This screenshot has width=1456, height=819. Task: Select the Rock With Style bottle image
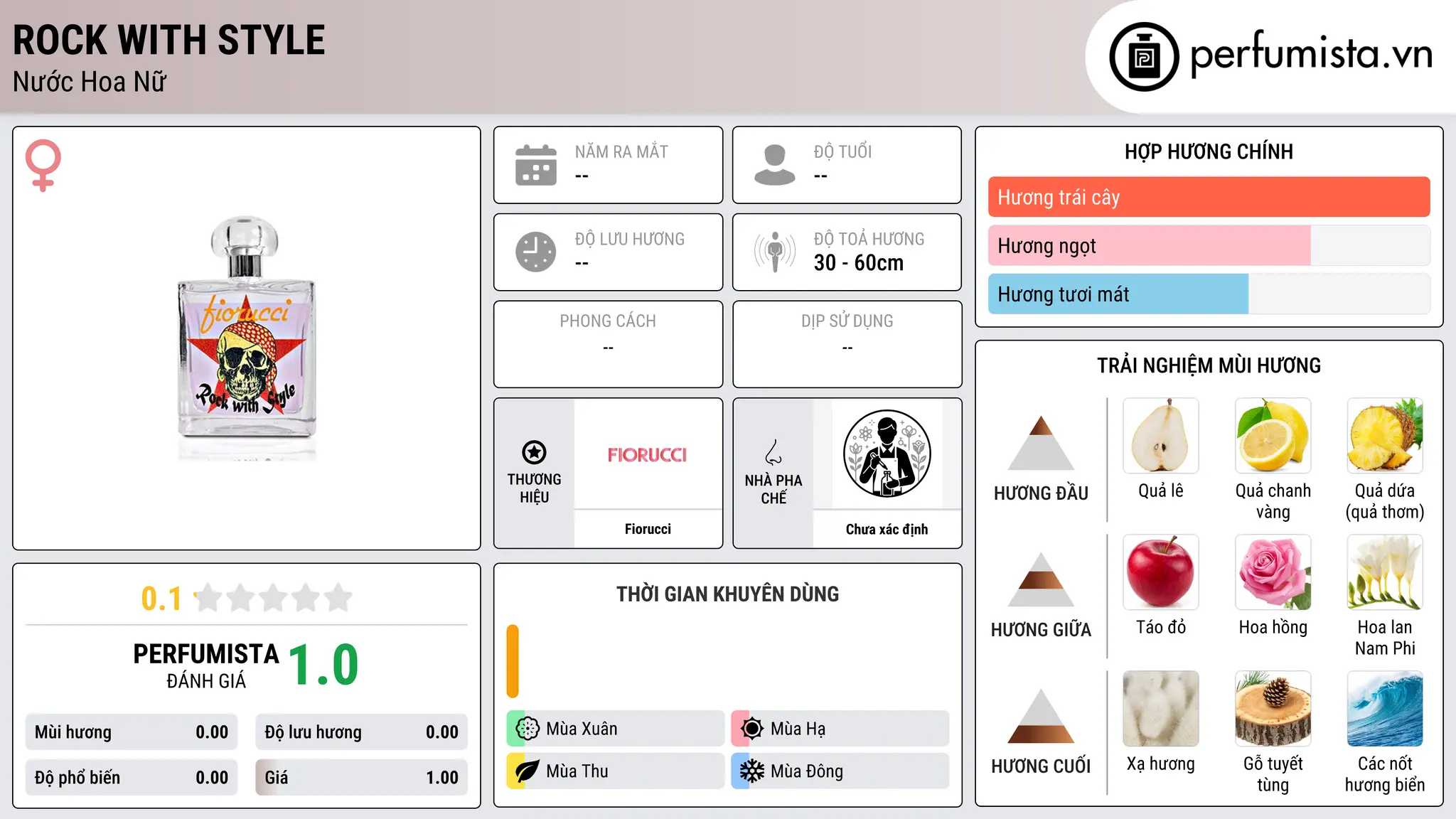point(246,338)
